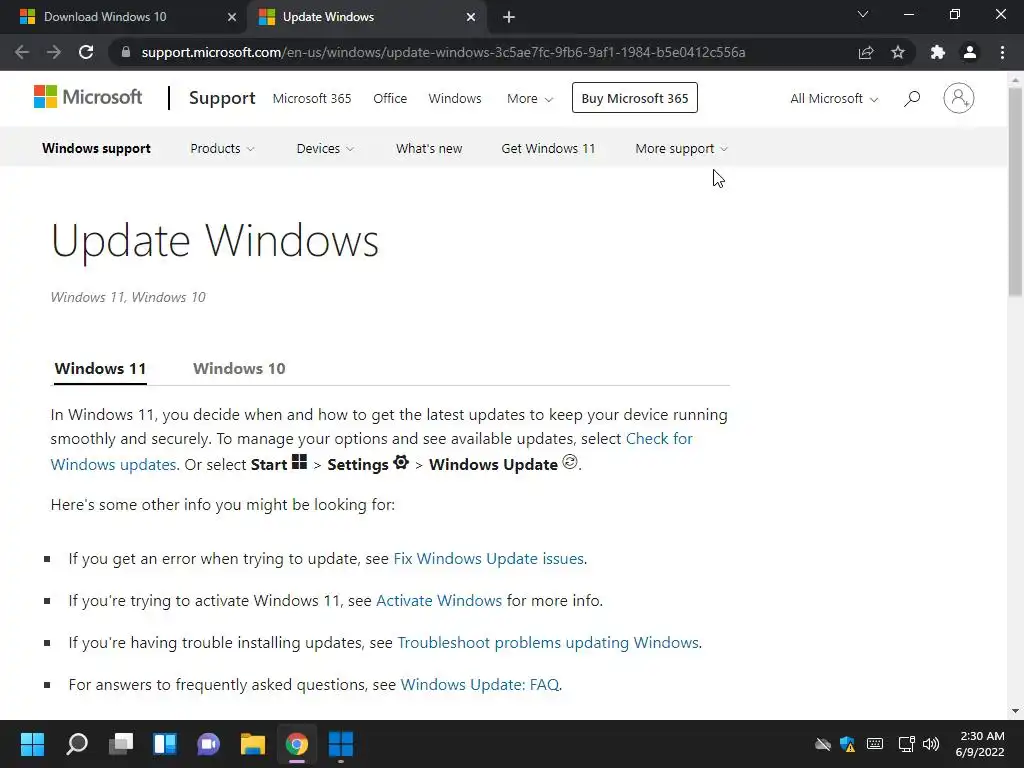Image resolution: width=1024 pixels, height=768 pixels.
Task: Open the Get Windows 11 menu item
Action: [x=548, y=149]
